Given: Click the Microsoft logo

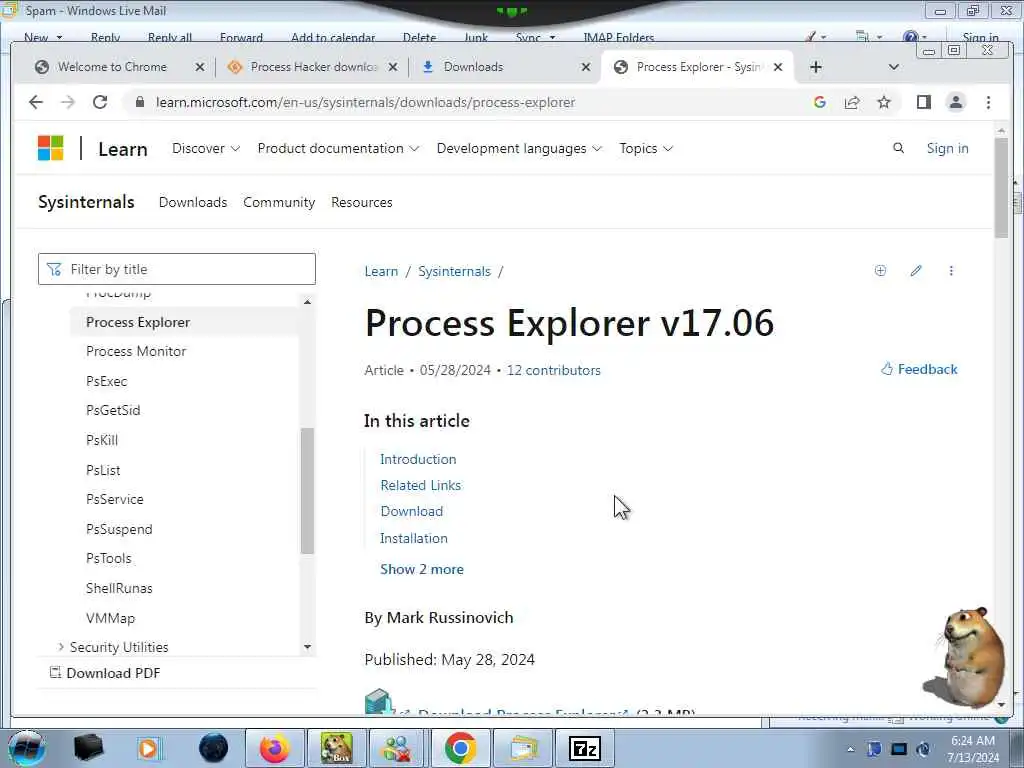Looking at the screenshot, I should pyautogui.click(x=50, y=148).
